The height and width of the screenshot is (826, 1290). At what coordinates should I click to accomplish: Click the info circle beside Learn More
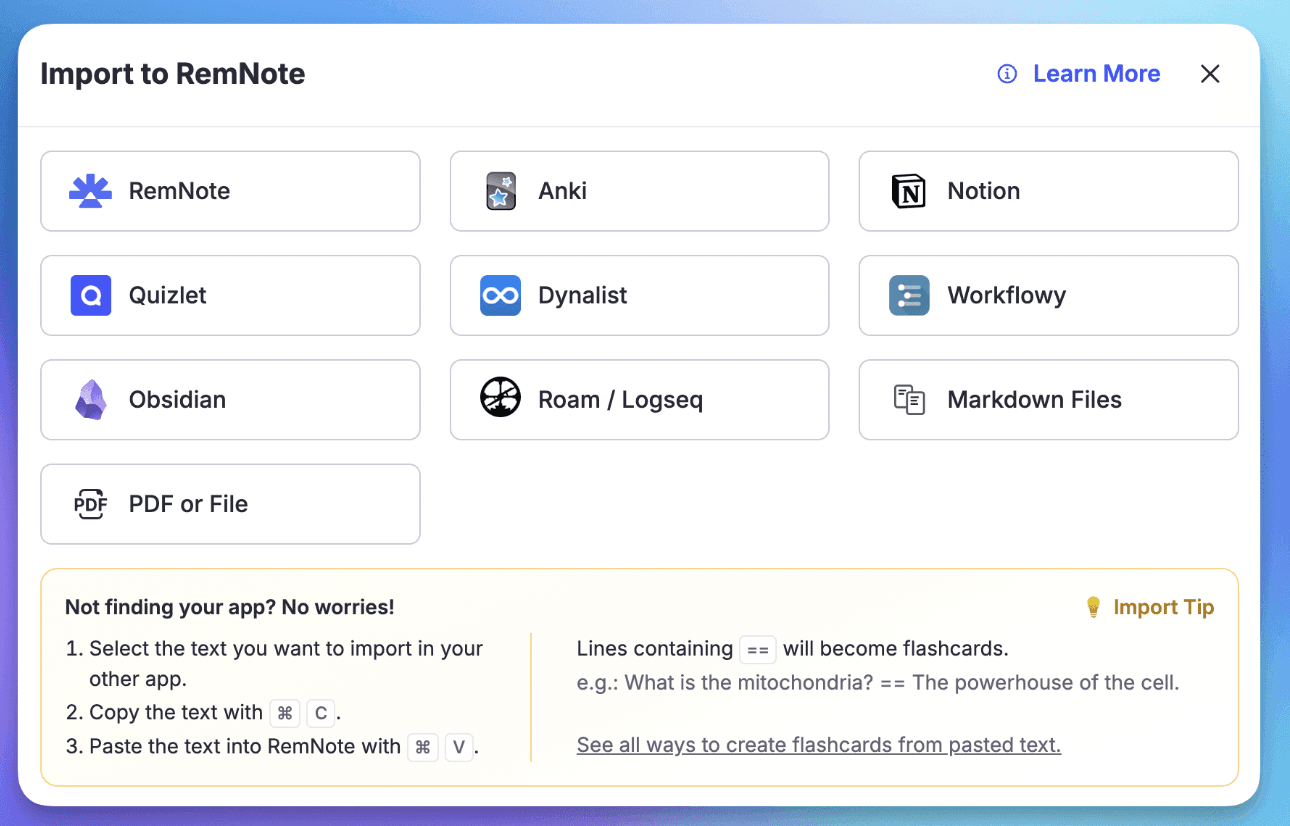[x=1007, y=74]
